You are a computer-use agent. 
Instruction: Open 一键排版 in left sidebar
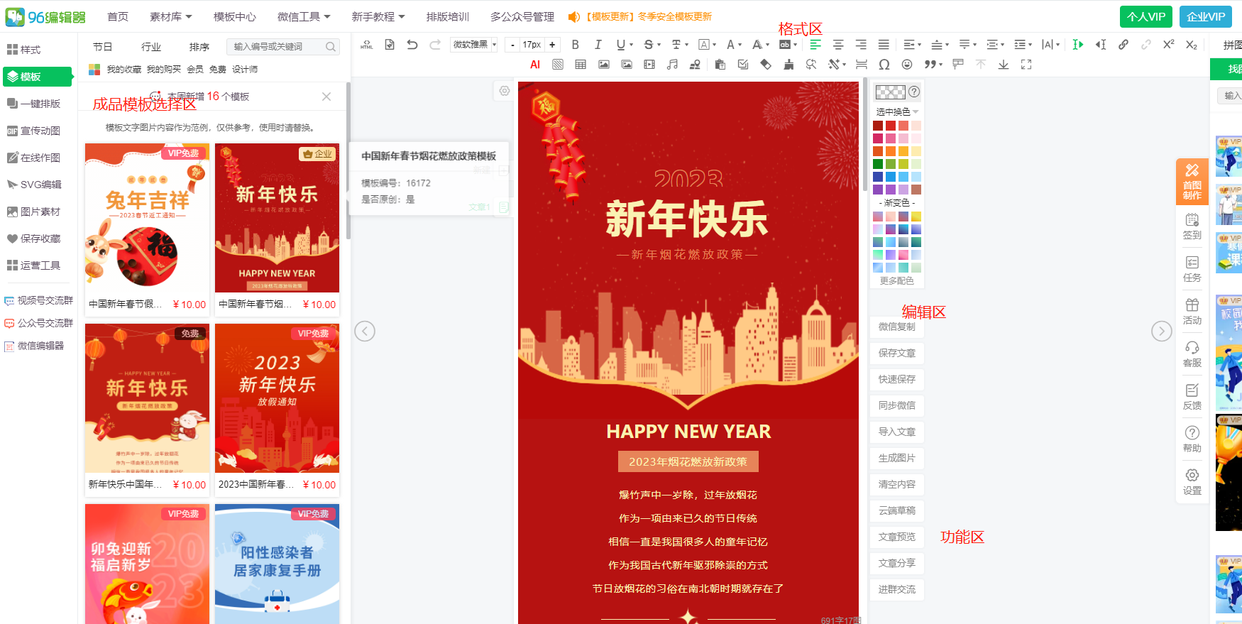34,104
